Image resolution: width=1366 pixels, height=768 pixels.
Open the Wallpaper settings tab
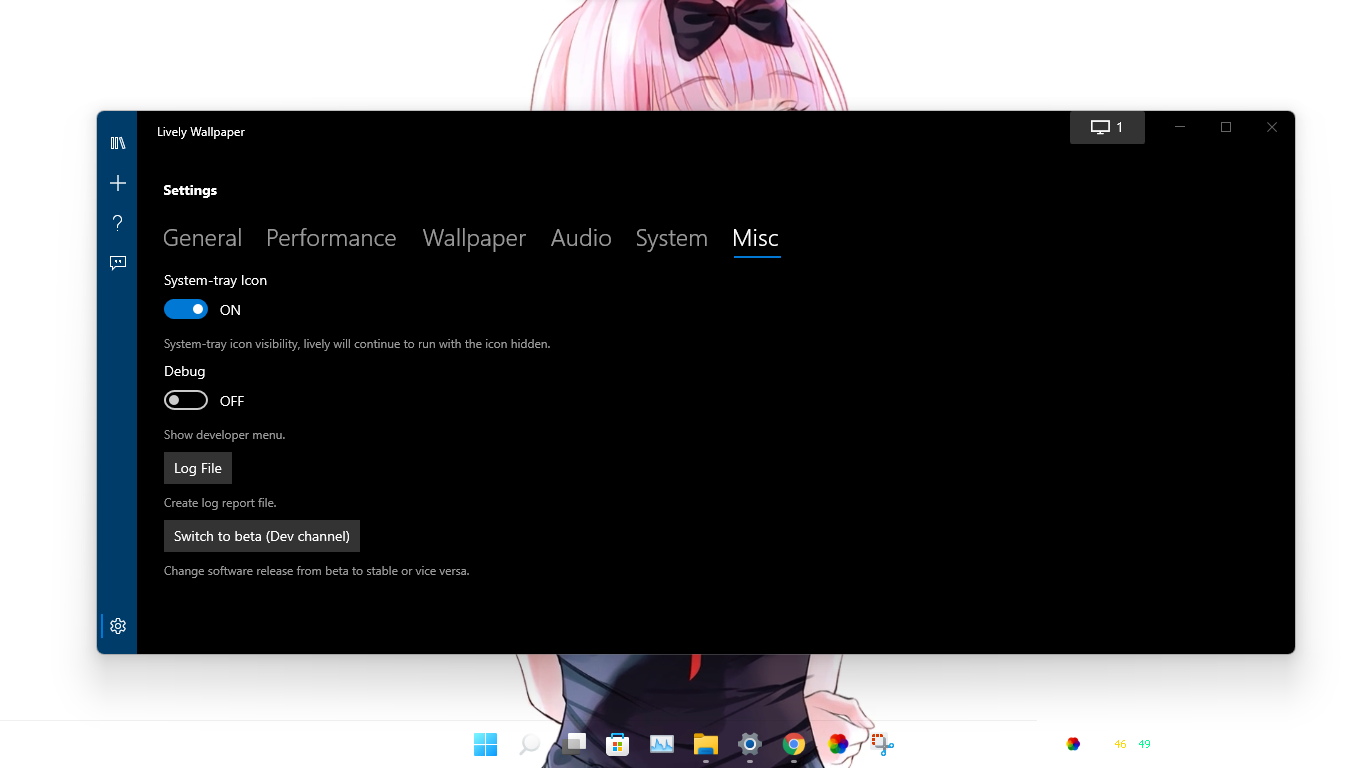pyautogui.click(x=474, y=238)
